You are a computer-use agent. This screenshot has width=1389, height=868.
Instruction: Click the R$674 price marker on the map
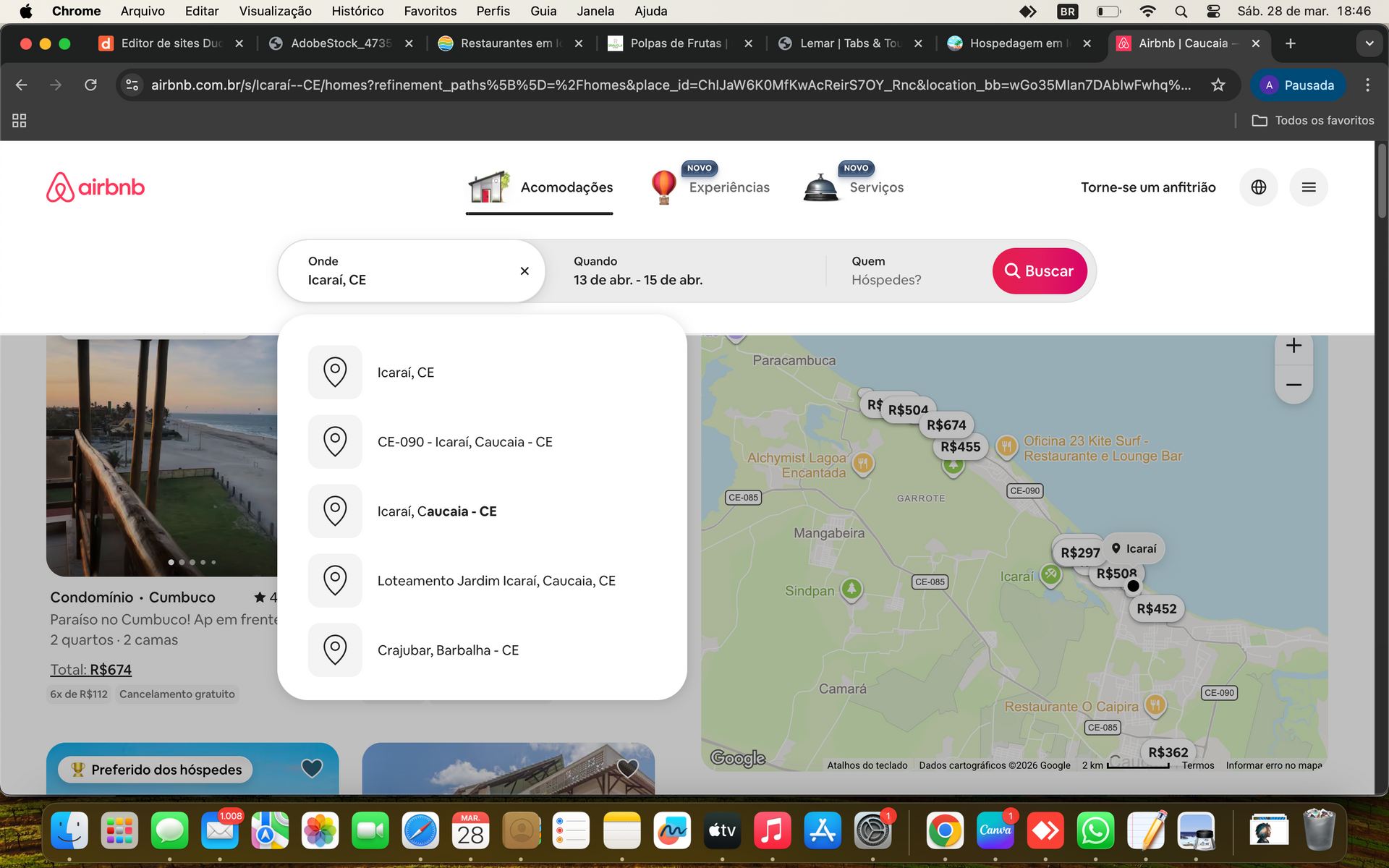point(946,425)
